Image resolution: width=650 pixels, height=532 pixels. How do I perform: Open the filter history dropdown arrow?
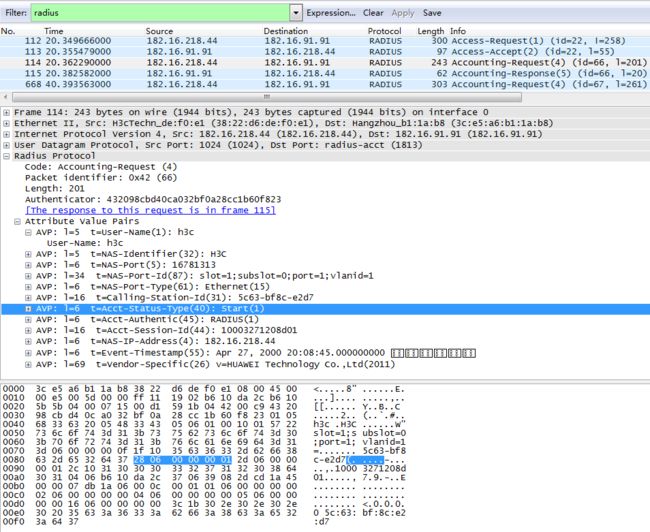[296, 13]
